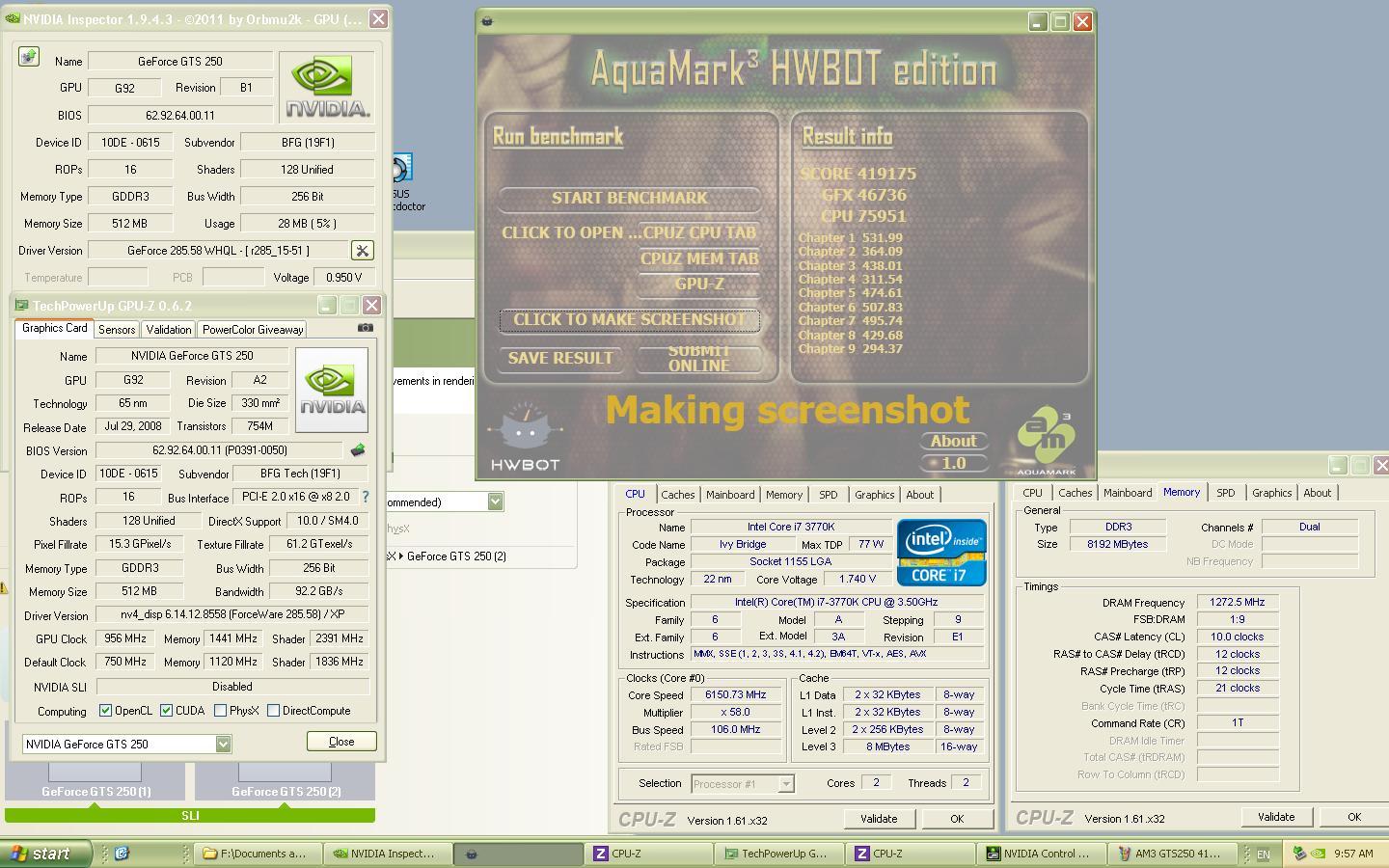This screenshot has height=868, width=1389.
Task: Click the SCORE 419175 result text
Action: coord(858,174)
